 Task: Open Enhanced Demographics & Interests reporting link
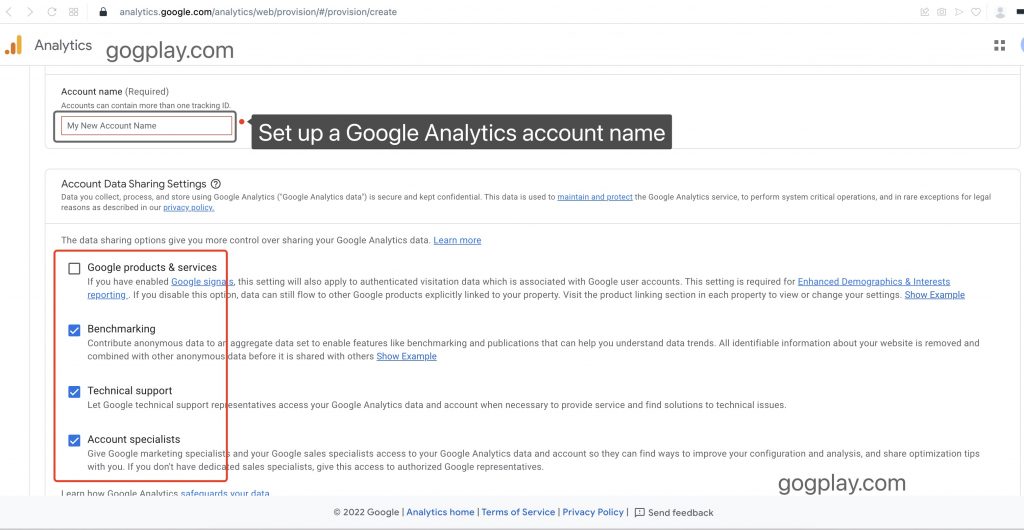click(x=874, y=281)
